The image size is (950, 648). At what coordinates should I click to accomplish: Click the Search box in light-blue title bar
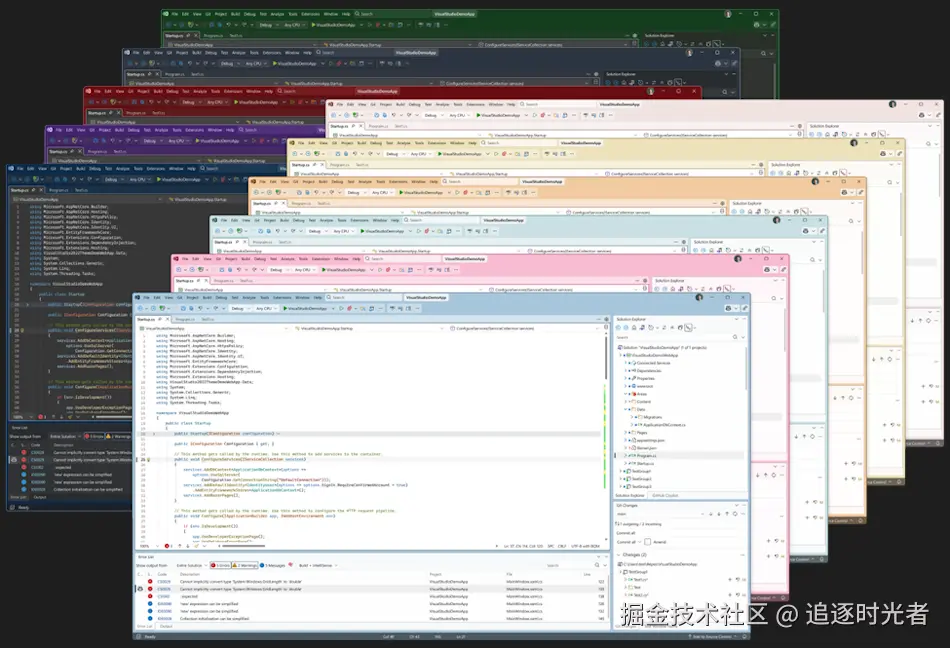364,297
